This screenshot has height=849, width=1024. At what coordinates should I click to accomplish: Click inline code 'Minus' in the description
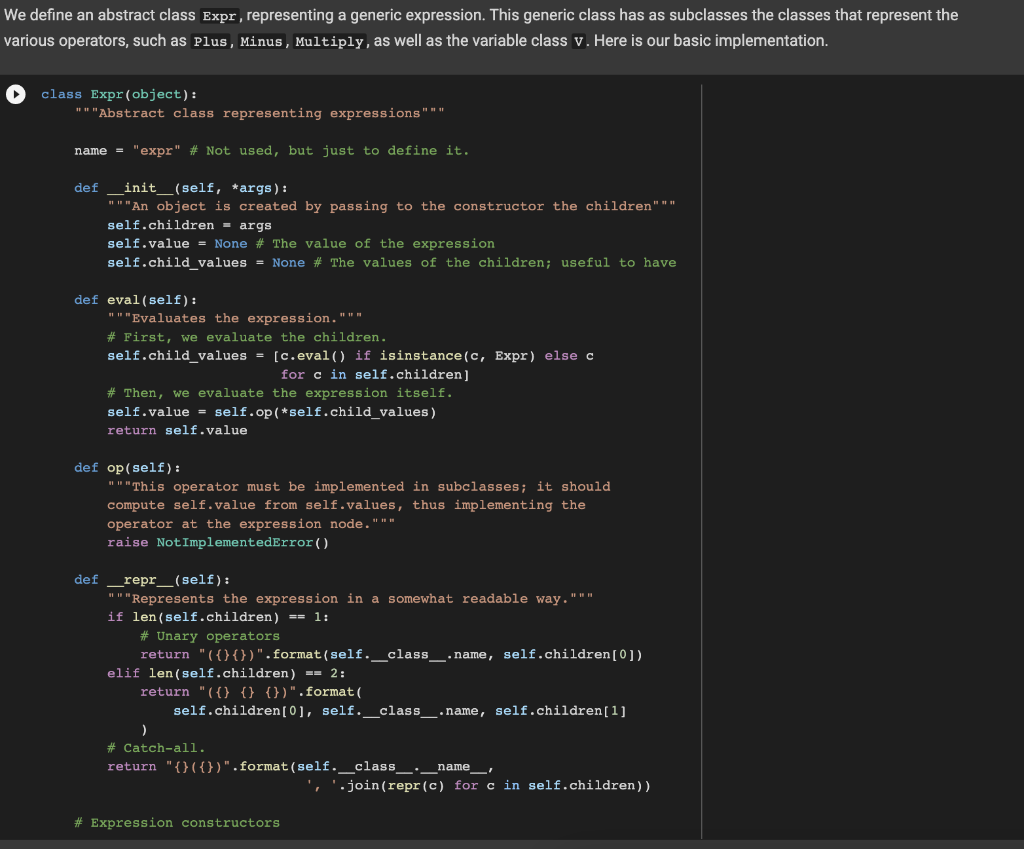click(x=261, y=42)
